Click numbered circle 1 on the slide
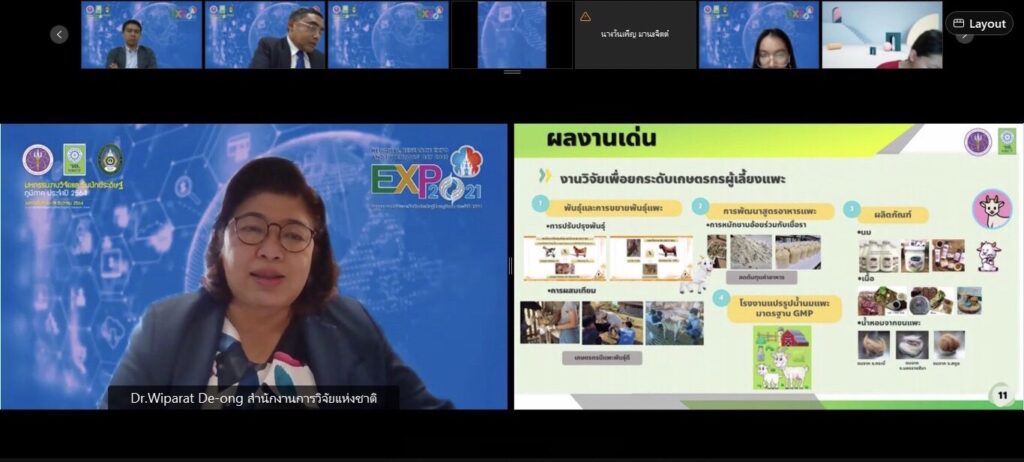The height and width of the screenshot is (462, 1024). tap(538, 204)
